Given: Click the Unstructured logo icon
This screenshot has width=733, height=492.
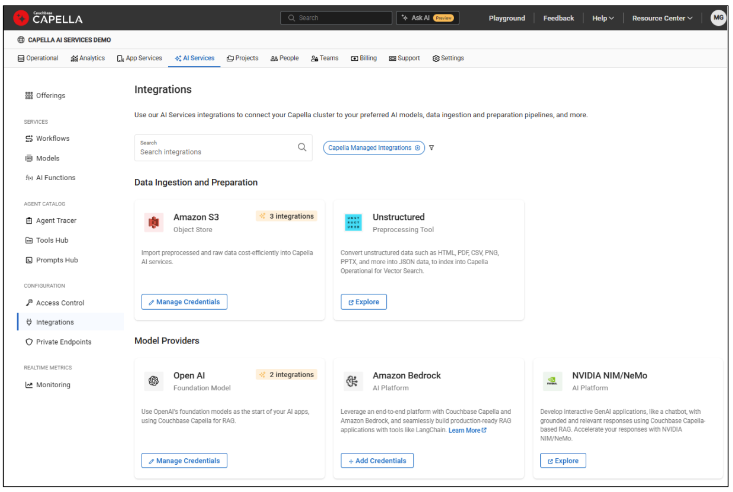Looking at the screenshot, I should pyautogui.click(x=353, y=223).
